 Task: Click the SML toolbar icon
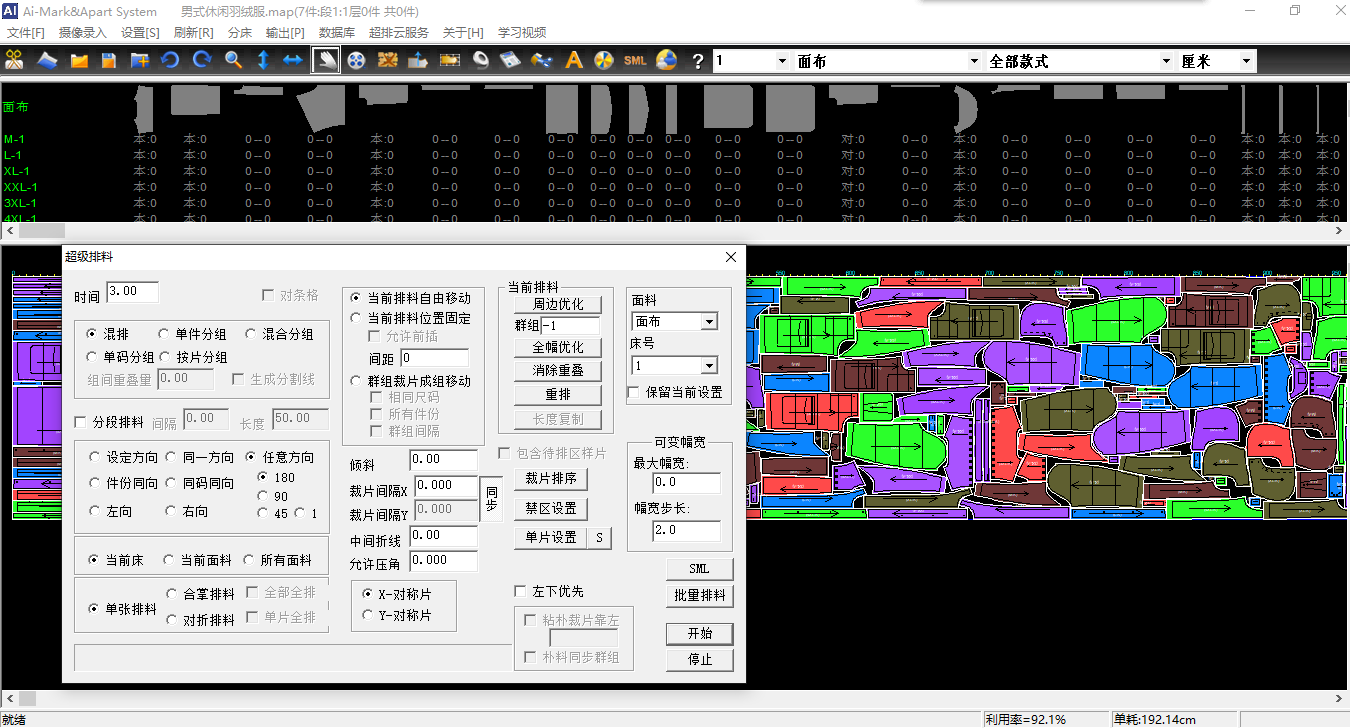tap(635, 60)
